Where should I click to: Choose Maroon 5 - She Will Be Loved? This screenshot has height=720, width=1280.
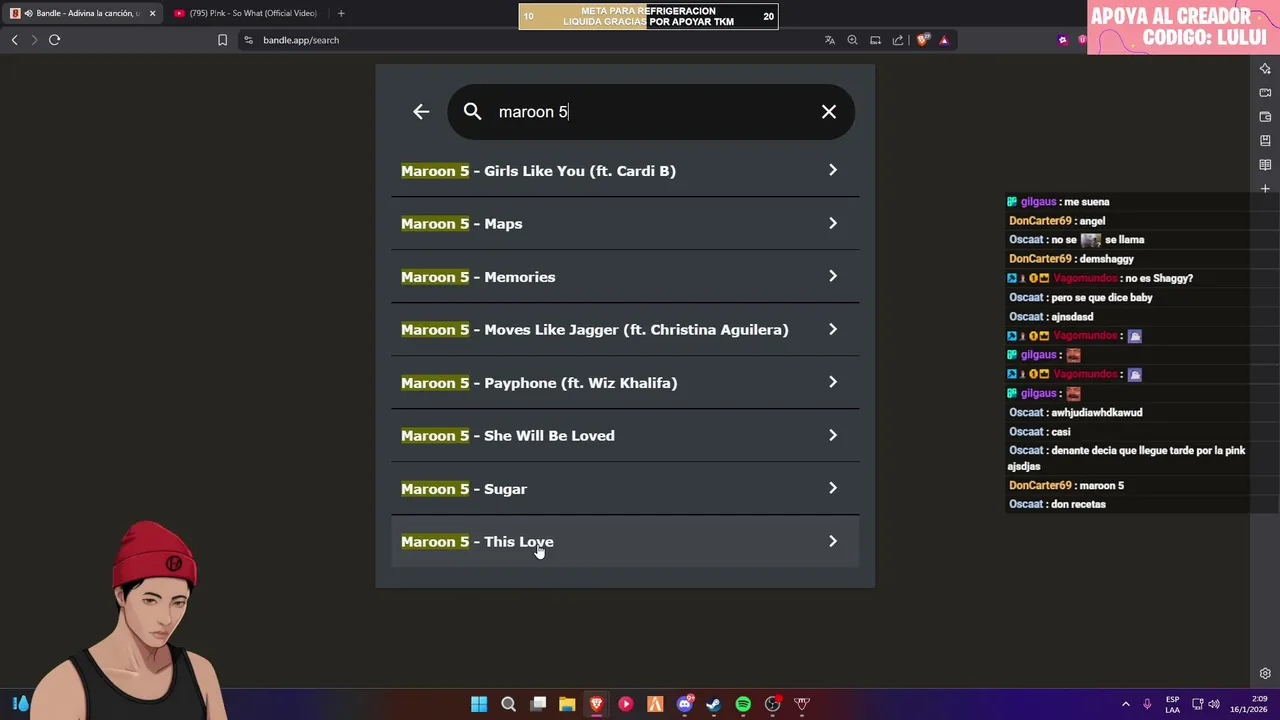point(625,436)
